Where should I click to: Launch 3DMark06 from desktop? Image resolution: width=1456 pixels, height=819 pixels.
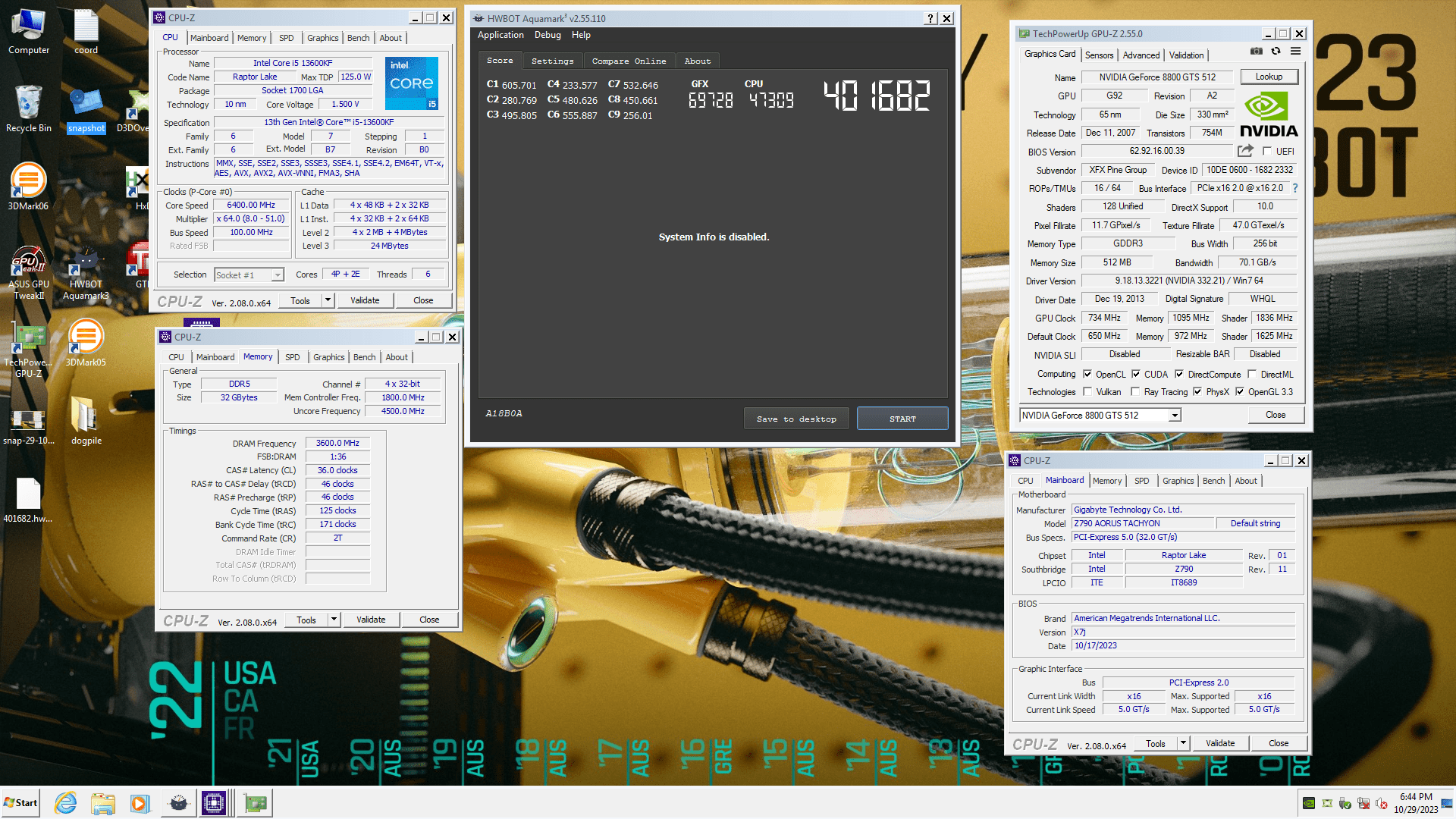(29, 186)
